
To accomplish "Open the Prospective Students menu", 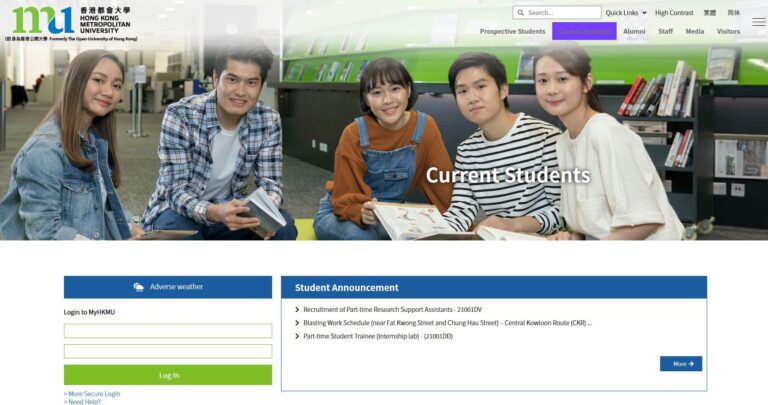I will click(x=512, y=31).
